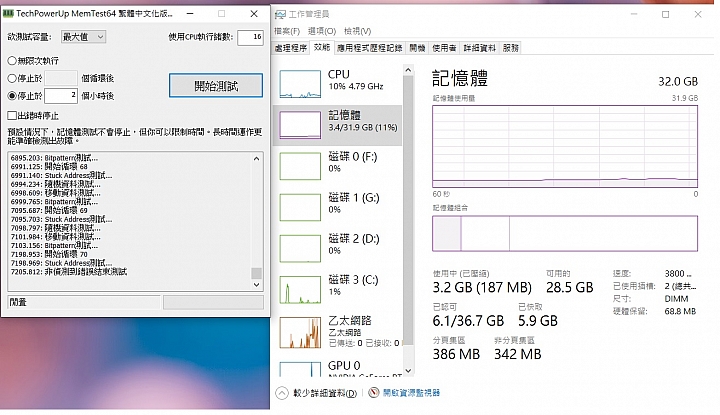
Task: Click the '386 MB' paged pool value
Action: point(456,354)
